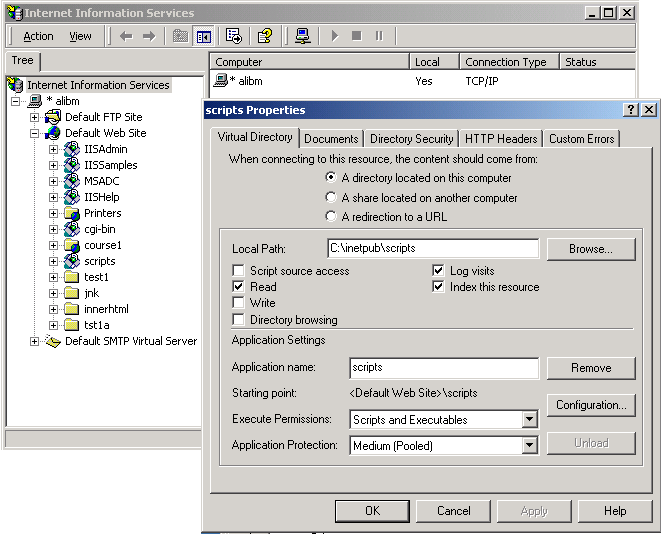Image resolution: width=661 pixels, height=534 pixels.
Task: Click the context help question mark button
Action: pyautogui.click(x=631, y=110)
